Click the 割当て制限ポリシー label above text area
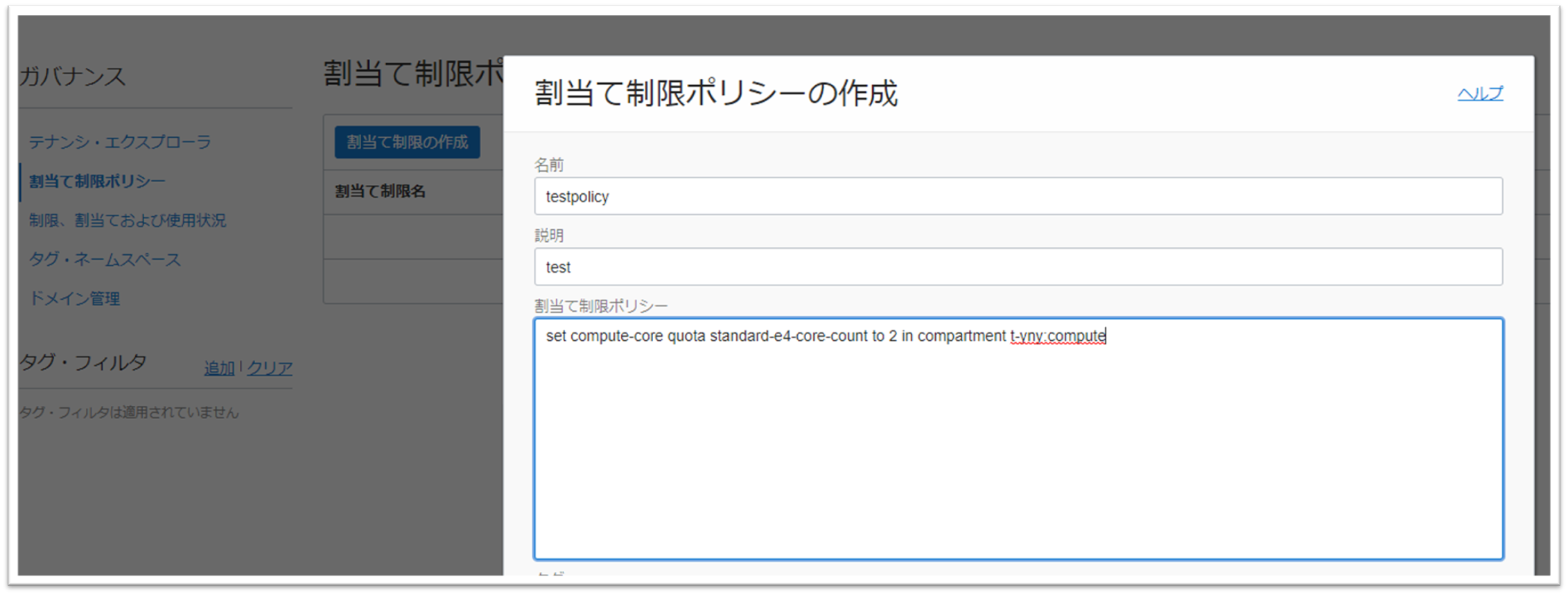 pyautogui.click(x=601, y=306)
